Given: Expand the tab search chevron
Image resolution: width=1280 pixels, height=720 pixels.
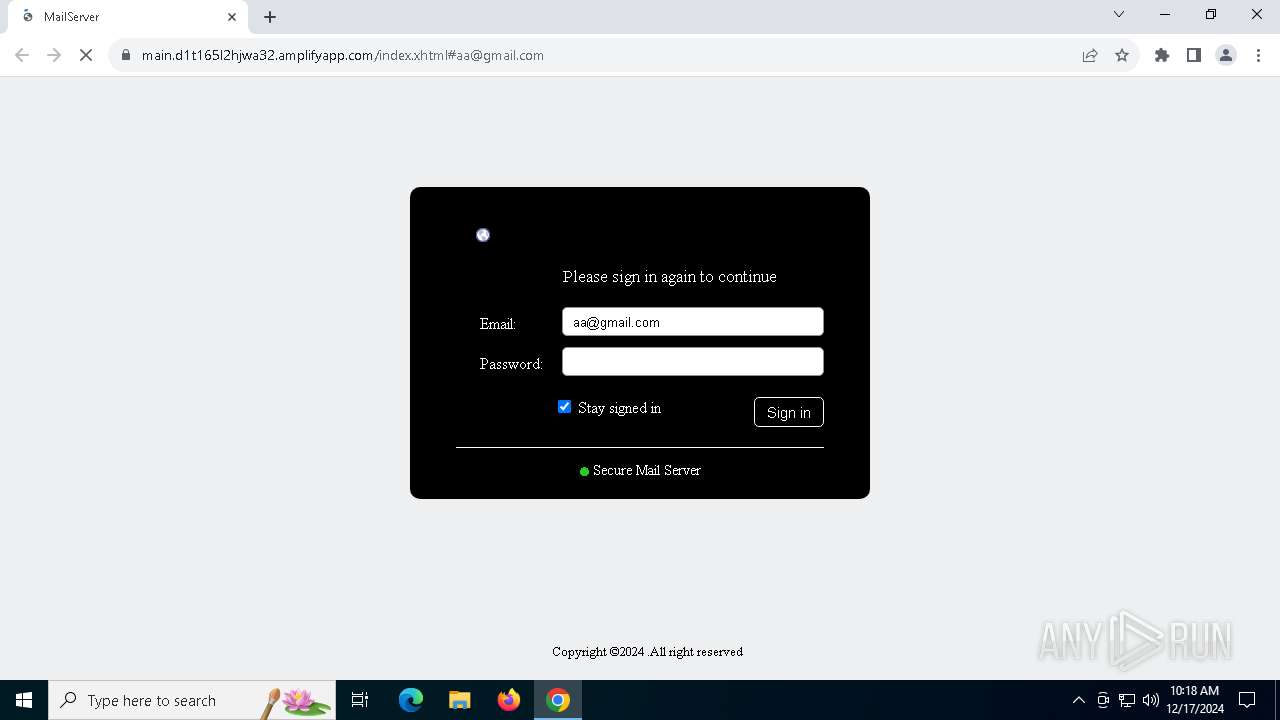Looking at the screenshot, I should click(1119, 14).
